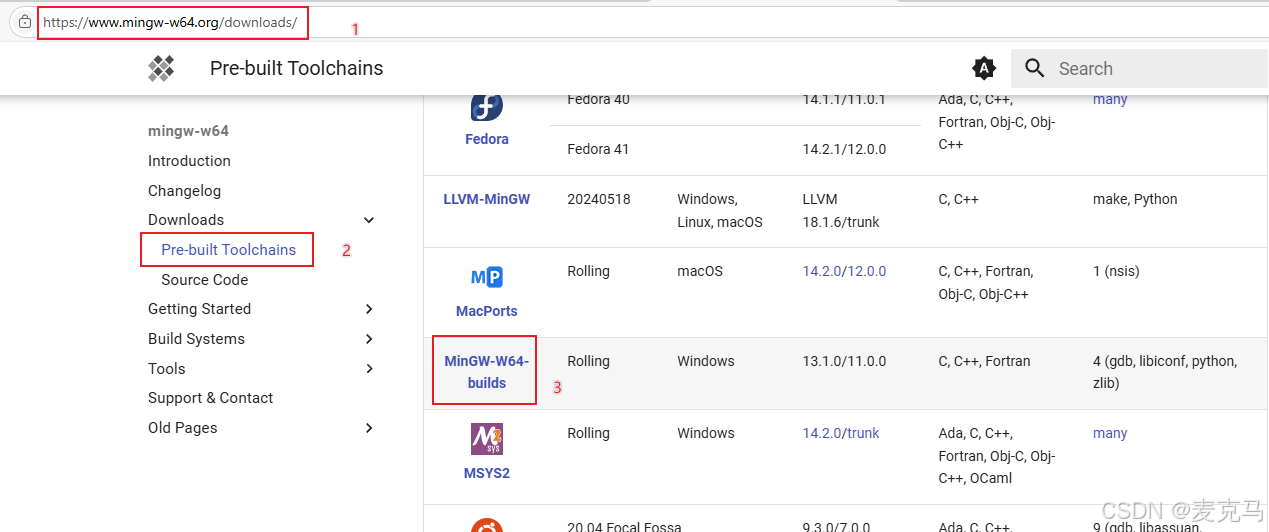This screenshot has width=1269, height=532.
Task: Click the mingw-w64 sidebar heading
Action: pos(188,131)
